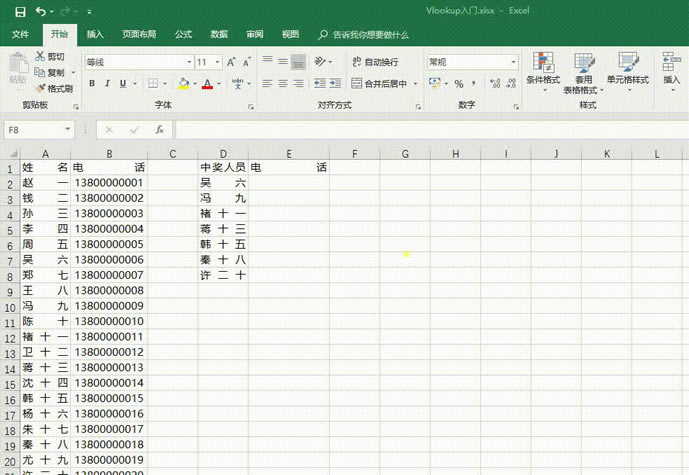Click the decrease font size icon

[x=247, y=62]
